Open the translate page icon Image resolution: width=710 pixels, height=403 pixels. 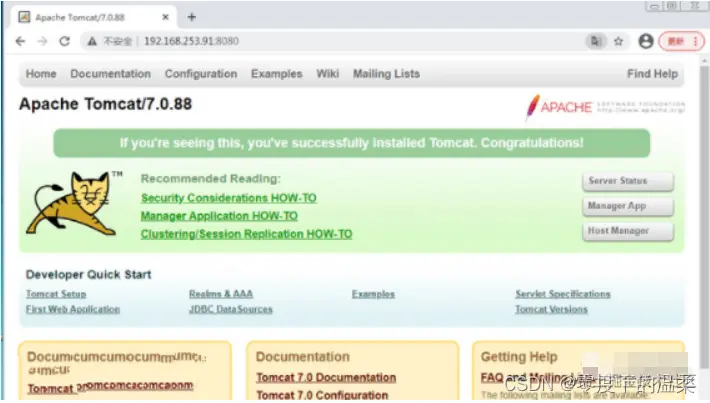pos(595,41)
